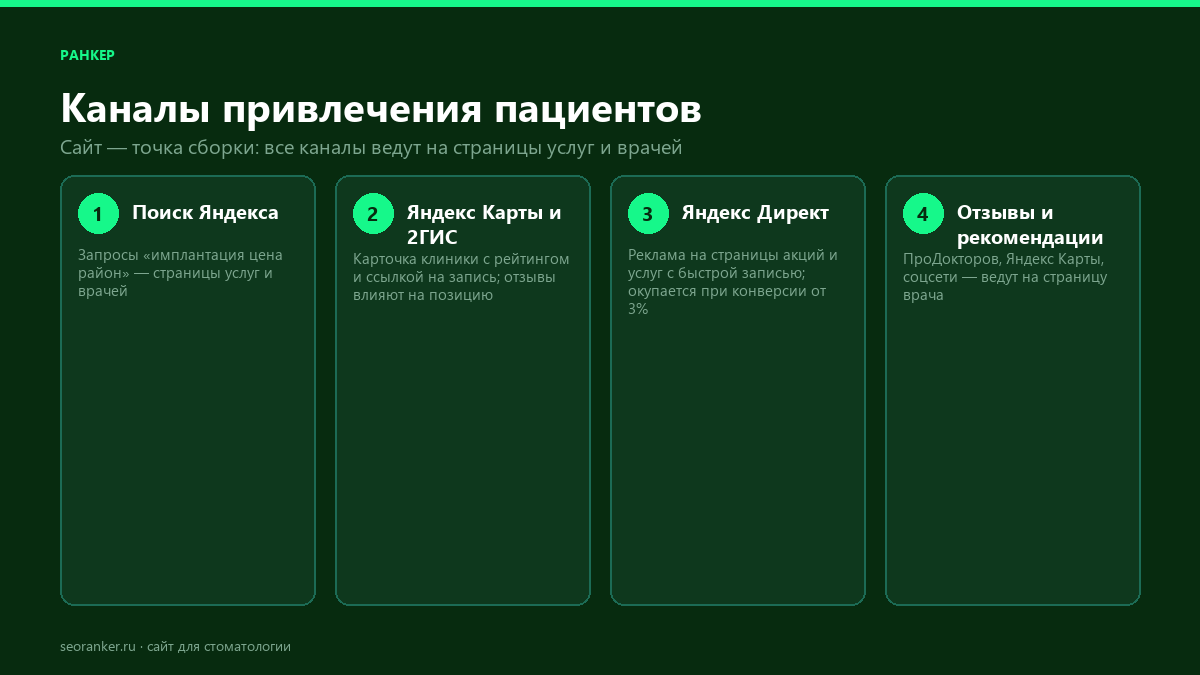Click the number 4 circle badge
This screenshot has height=675, width=1200.
923,213
